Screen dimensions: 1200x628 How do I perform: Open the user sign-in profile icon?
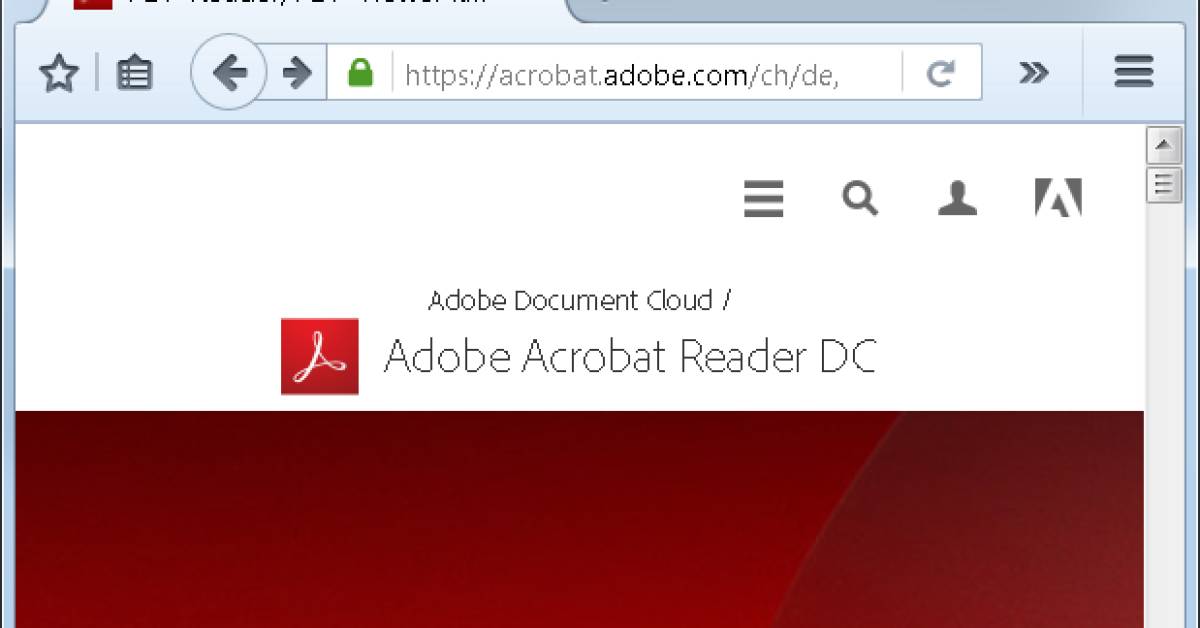[957, 198]
